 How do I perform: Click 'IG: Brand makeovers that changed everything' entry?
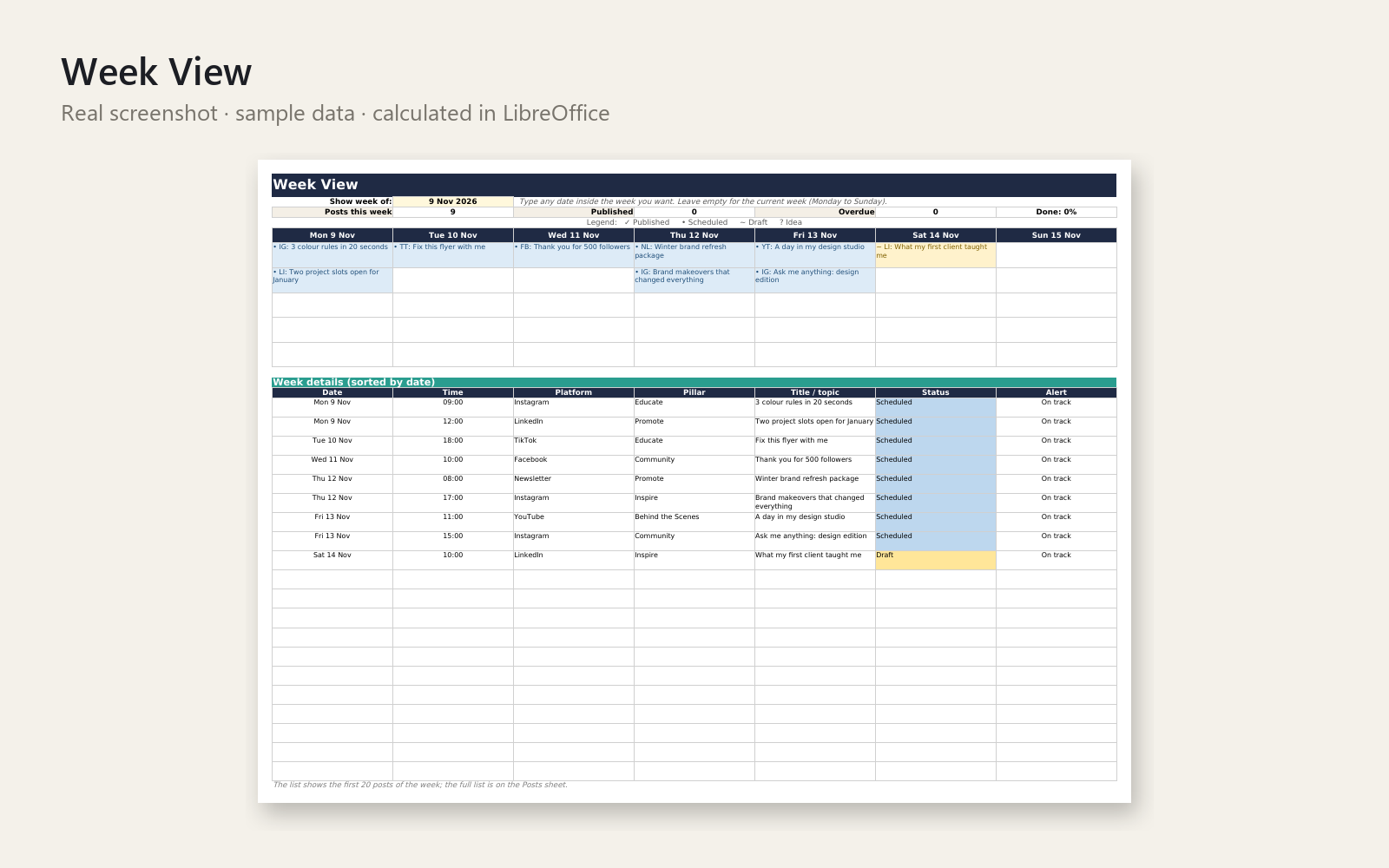tap(694, 279)
